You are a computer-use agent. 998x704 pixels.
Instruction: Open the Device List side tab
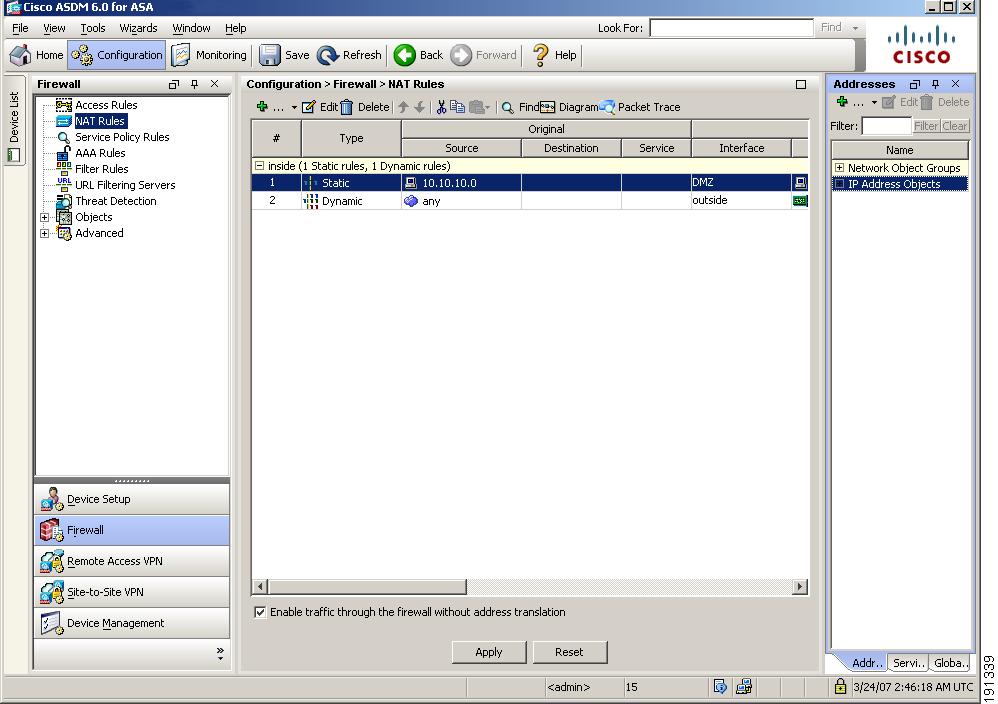click(14, 121)
